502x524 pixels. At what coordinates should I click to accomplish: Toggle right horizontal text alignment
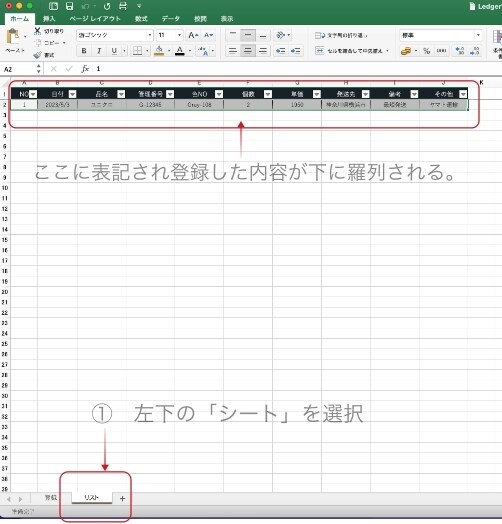263,51
